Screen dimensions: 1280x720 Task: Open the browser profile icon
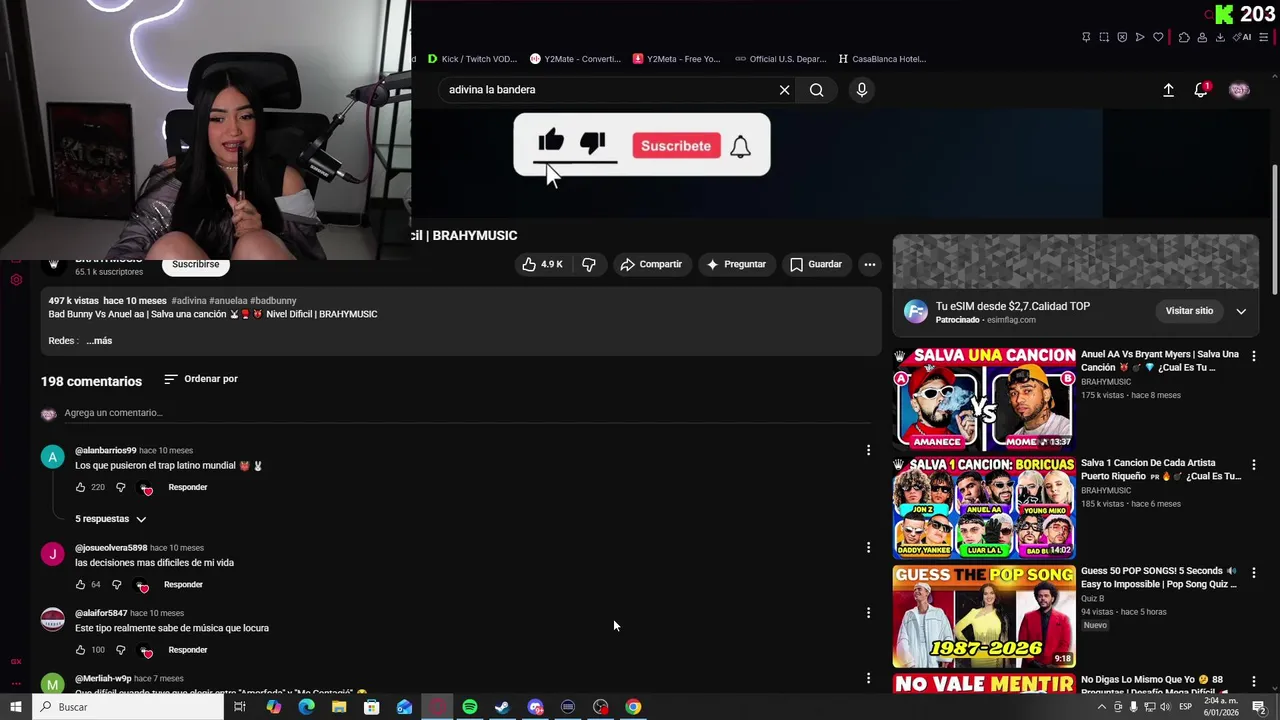tap(1202, 37)
